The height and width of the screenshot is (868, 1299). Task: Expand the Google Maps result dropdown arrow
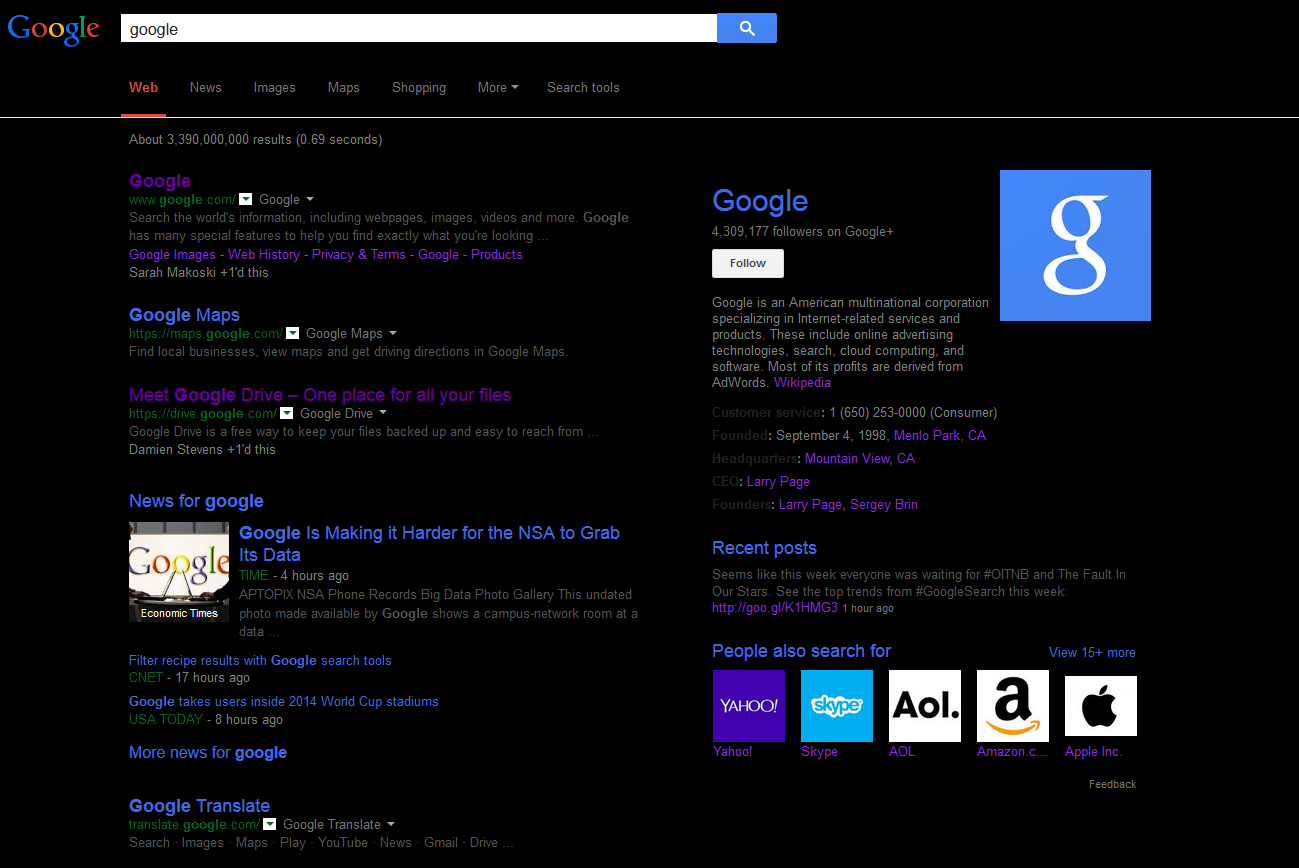(393, 333)
